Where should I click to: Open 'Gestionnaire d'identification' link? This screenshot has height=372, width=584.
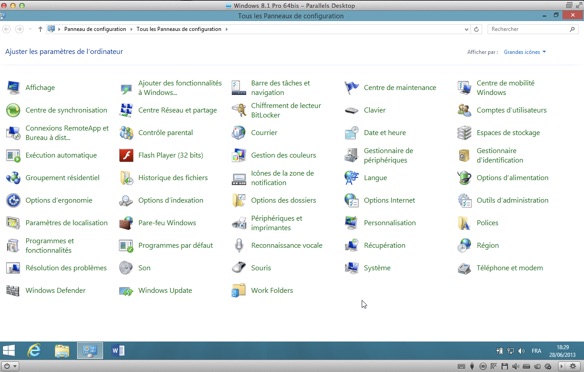click(500, 155)
